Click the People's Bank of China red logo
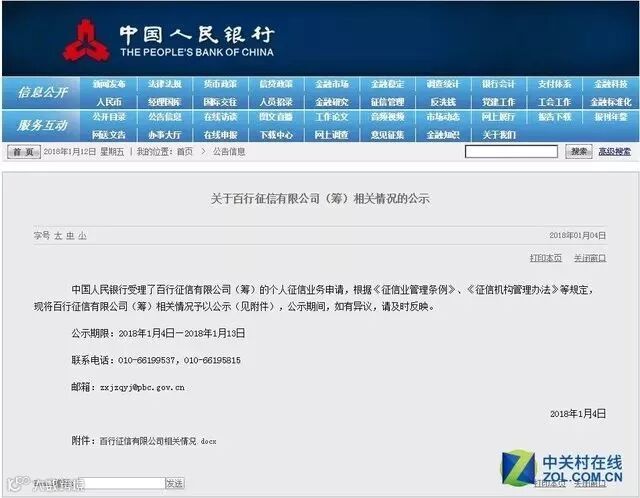 (86, 40)
